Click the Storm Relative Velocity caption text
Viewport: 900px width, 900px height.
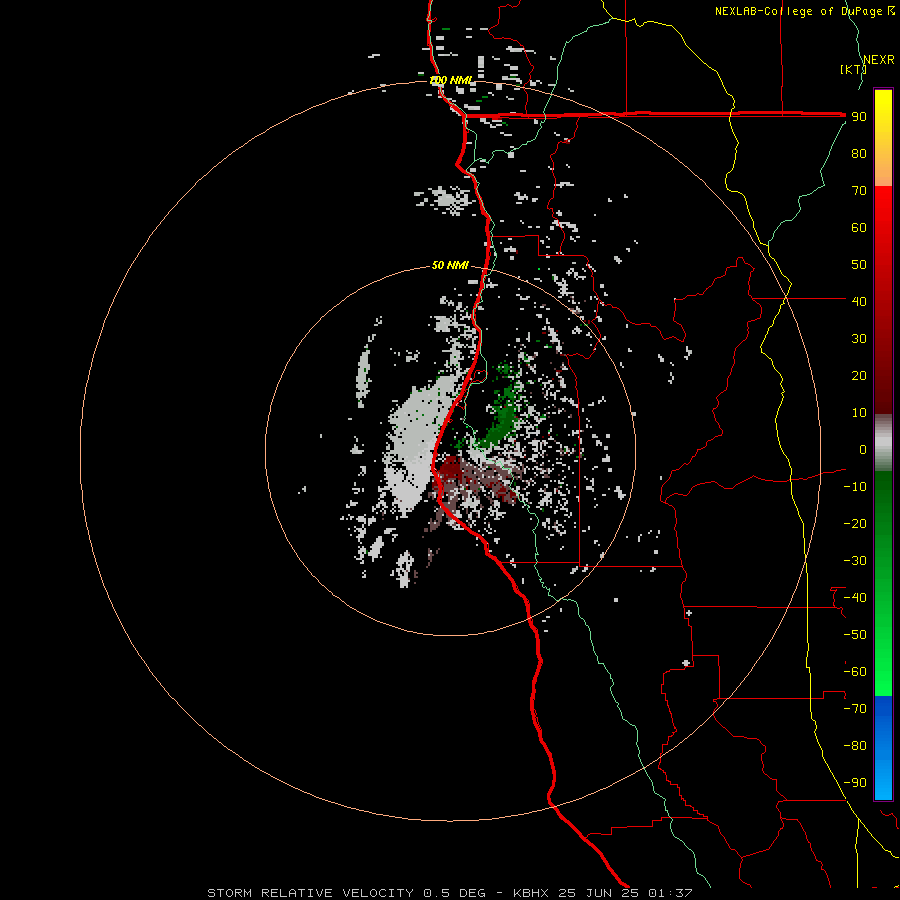pyautogui.click(x=449, y=893)
